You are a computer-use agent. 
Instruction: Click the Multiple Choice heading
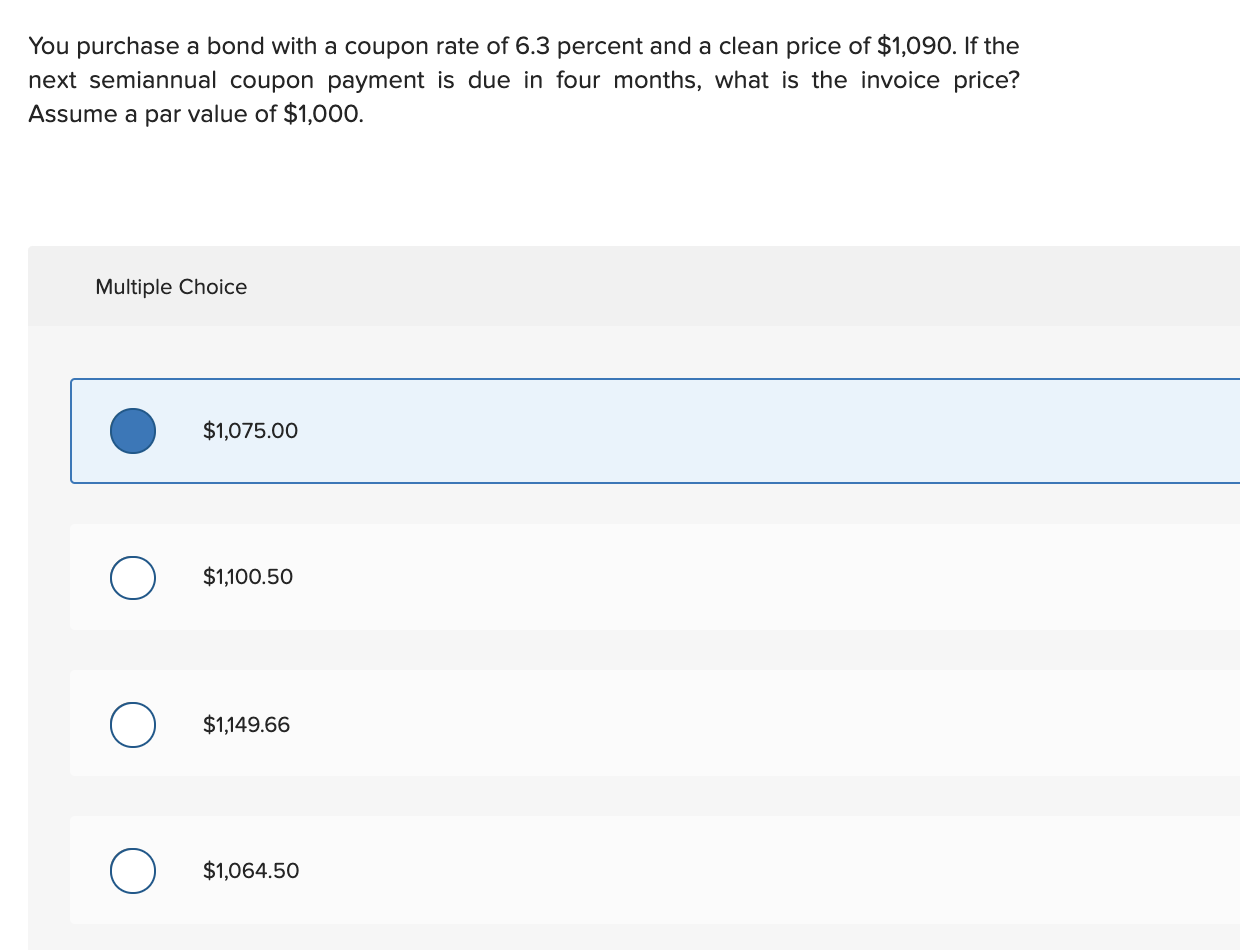(171, 287)
